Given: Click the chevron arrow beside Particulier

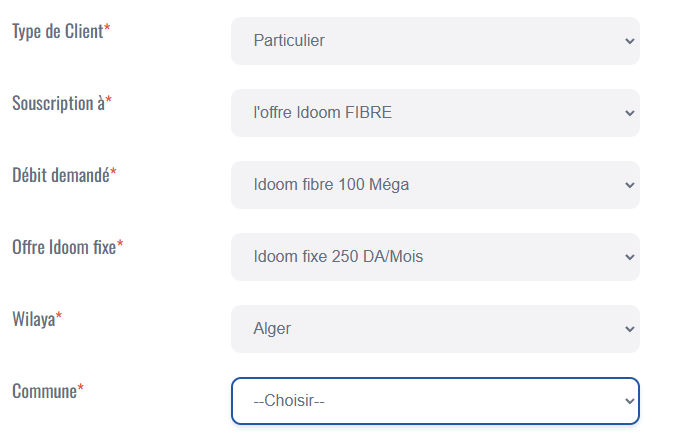Looking at the screenshot, I should tap(629, 41).
